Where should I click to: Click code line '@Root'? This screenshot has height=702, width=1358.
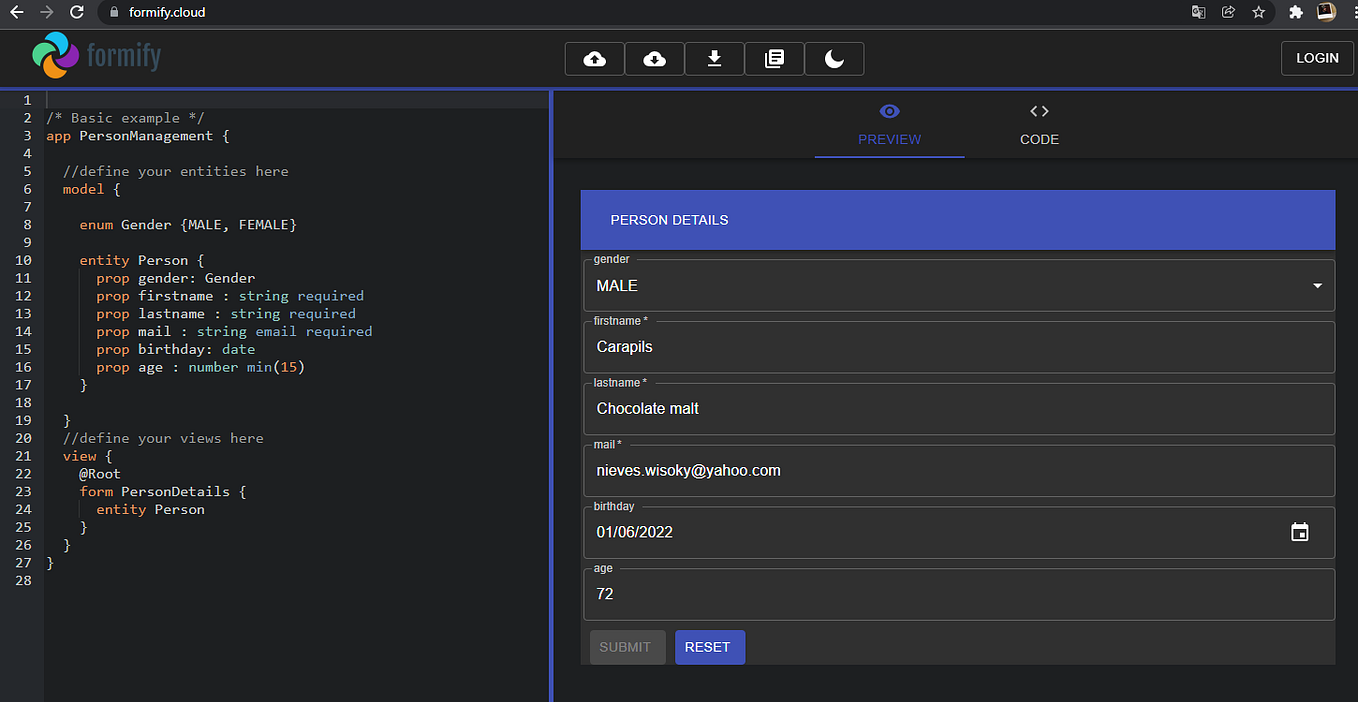pyautogui.click(x=100, y=474)
